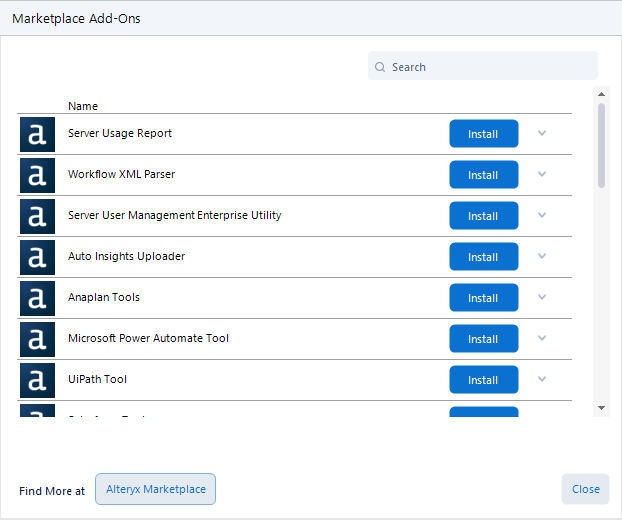Click the Workflow XML Parser Alteryx icon

[37, 176]
